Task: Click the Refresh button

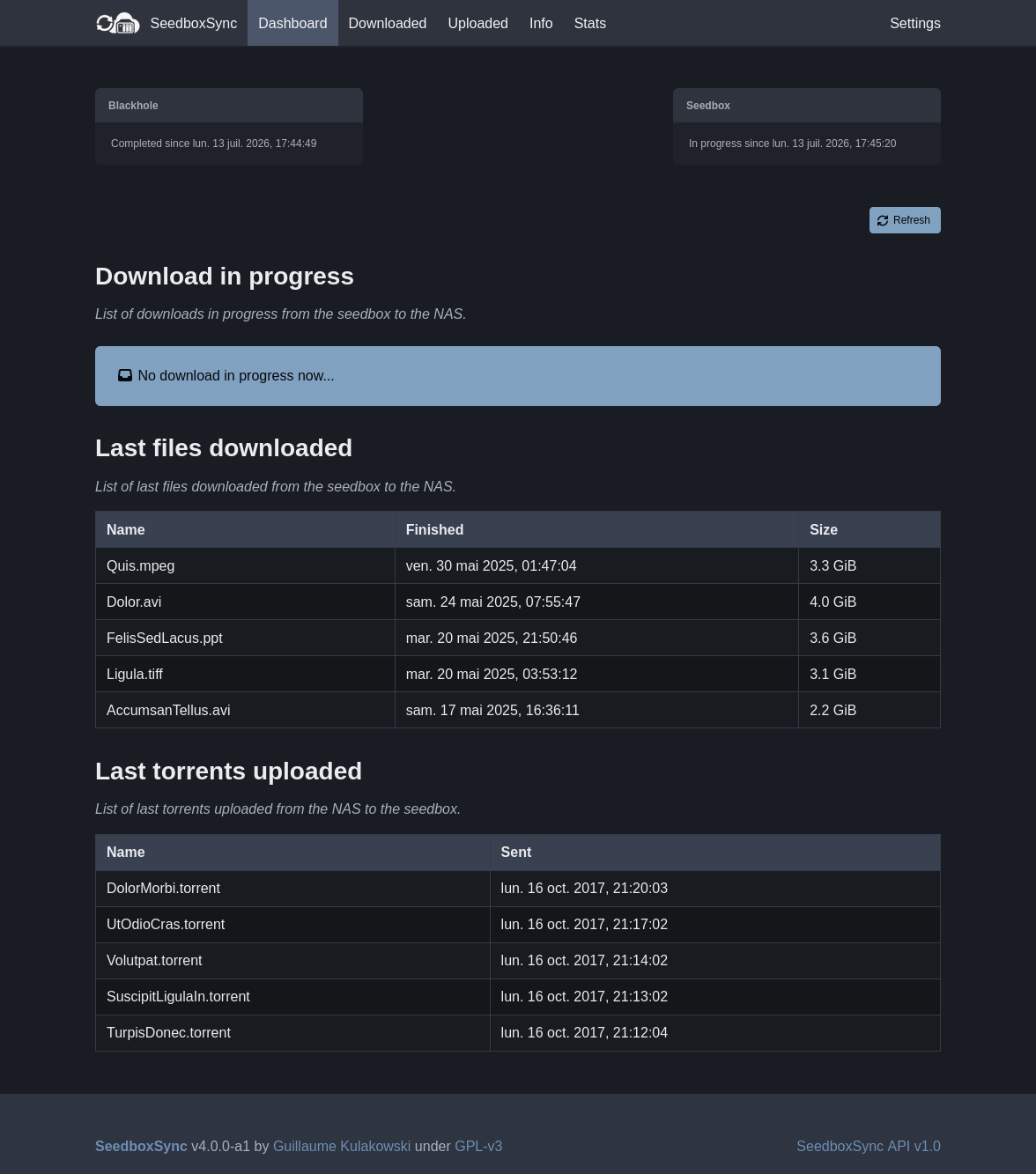Action: coord(905,220)
